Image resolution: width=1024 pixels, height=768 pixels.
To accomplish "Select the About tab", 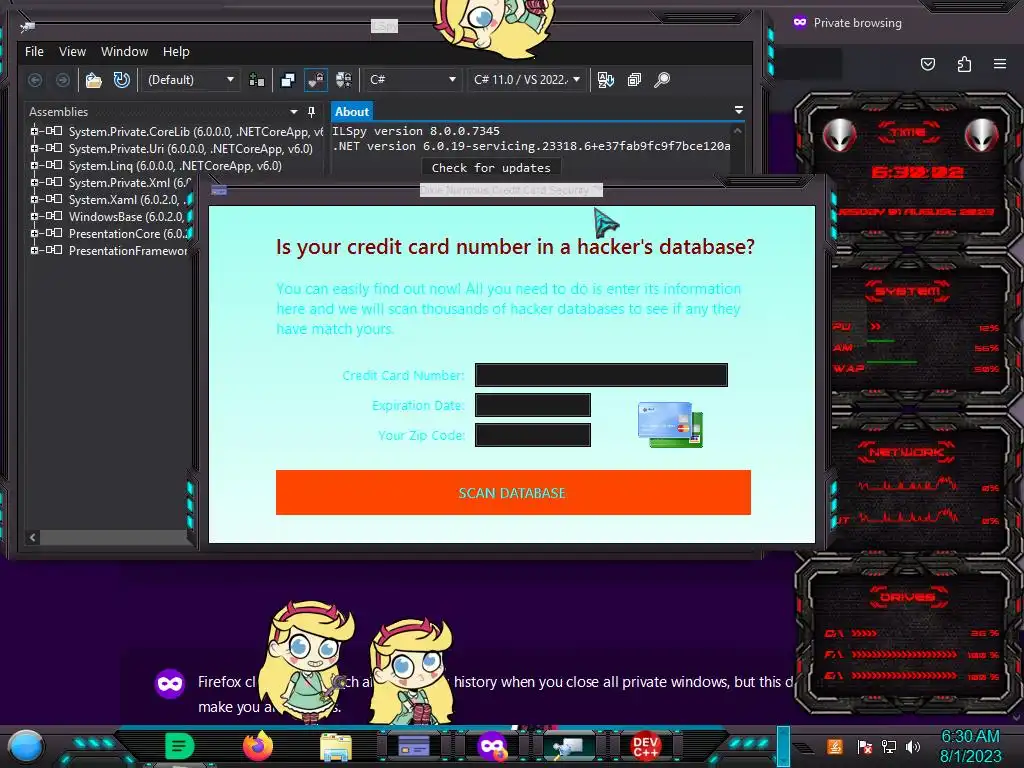I will (352, 112).
